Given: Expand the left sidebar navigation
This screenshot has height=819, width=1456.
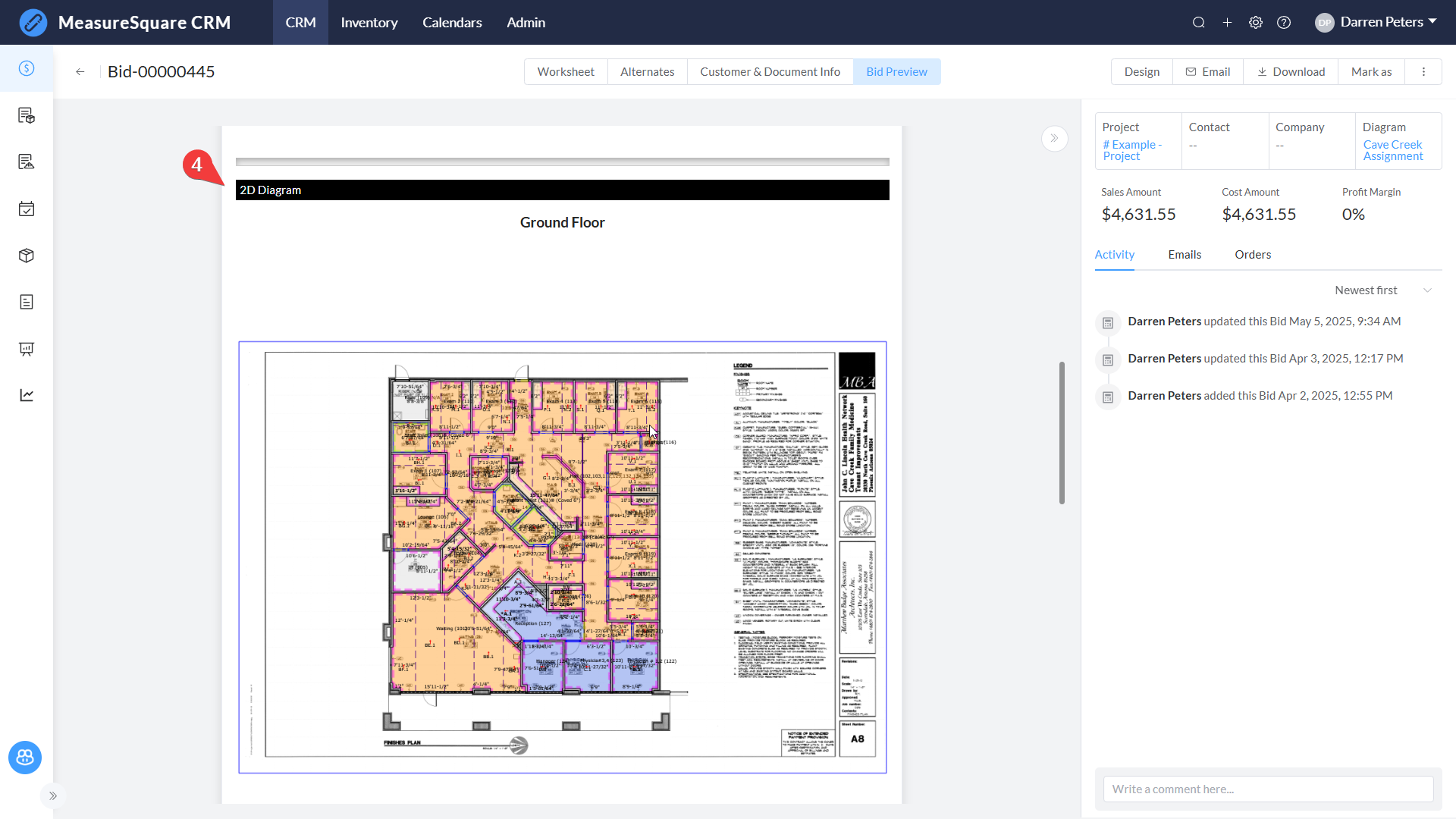Looking at the screenshot, I should click(53, 795).
